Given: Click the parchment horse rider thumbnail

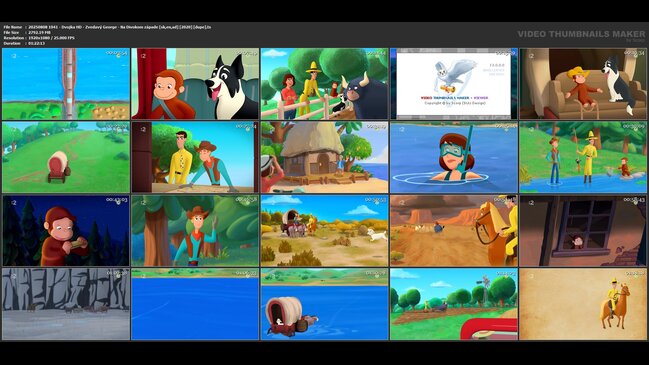Looking at the screenshot, I should (583, 304).
